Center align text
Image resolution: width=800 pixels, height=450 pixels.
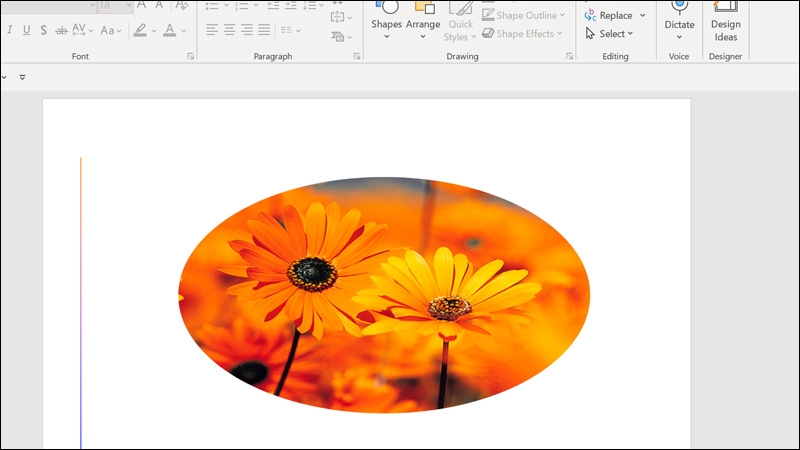(230, 30)
